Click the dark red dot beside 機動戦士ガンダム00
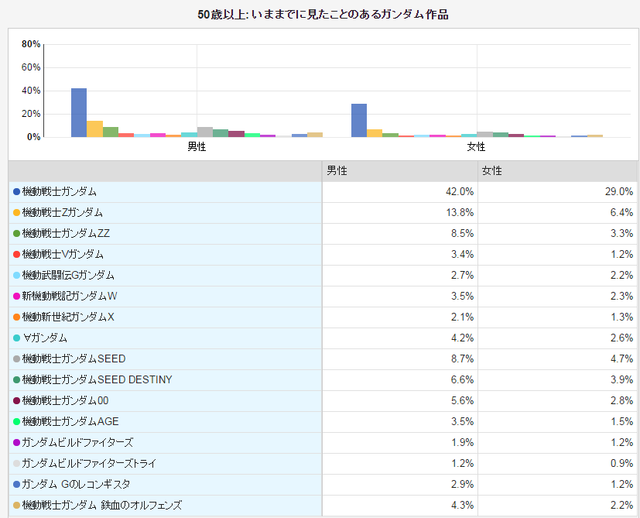 click(x=16, y=400)
